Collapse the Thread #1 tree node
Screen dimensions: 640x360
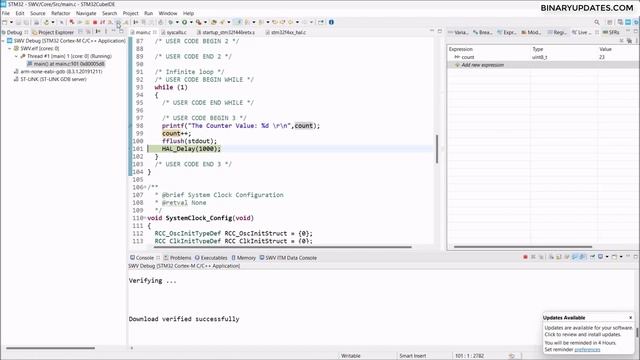(16, 56)
